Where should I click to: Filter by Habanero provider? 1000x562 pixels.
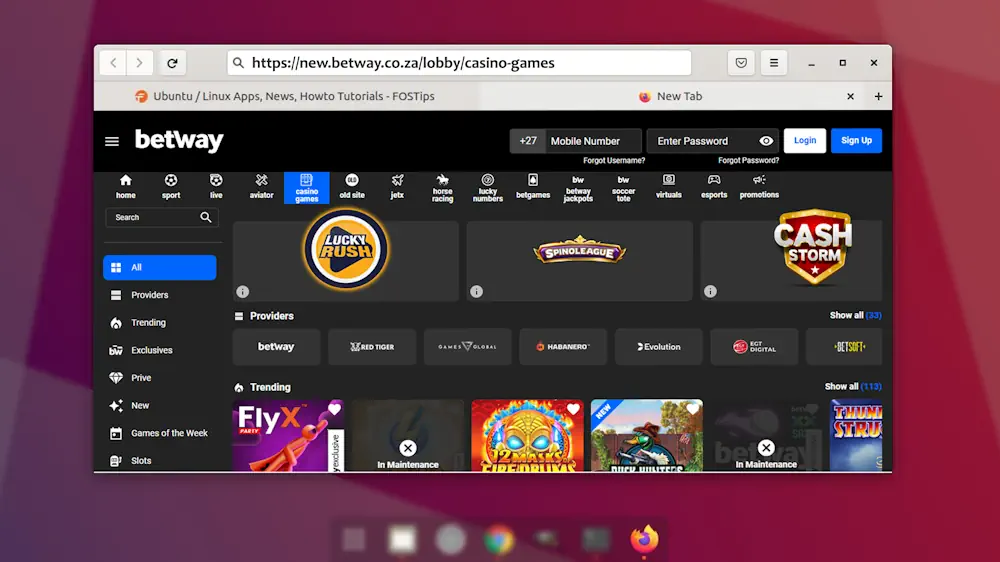coord(563,346)
